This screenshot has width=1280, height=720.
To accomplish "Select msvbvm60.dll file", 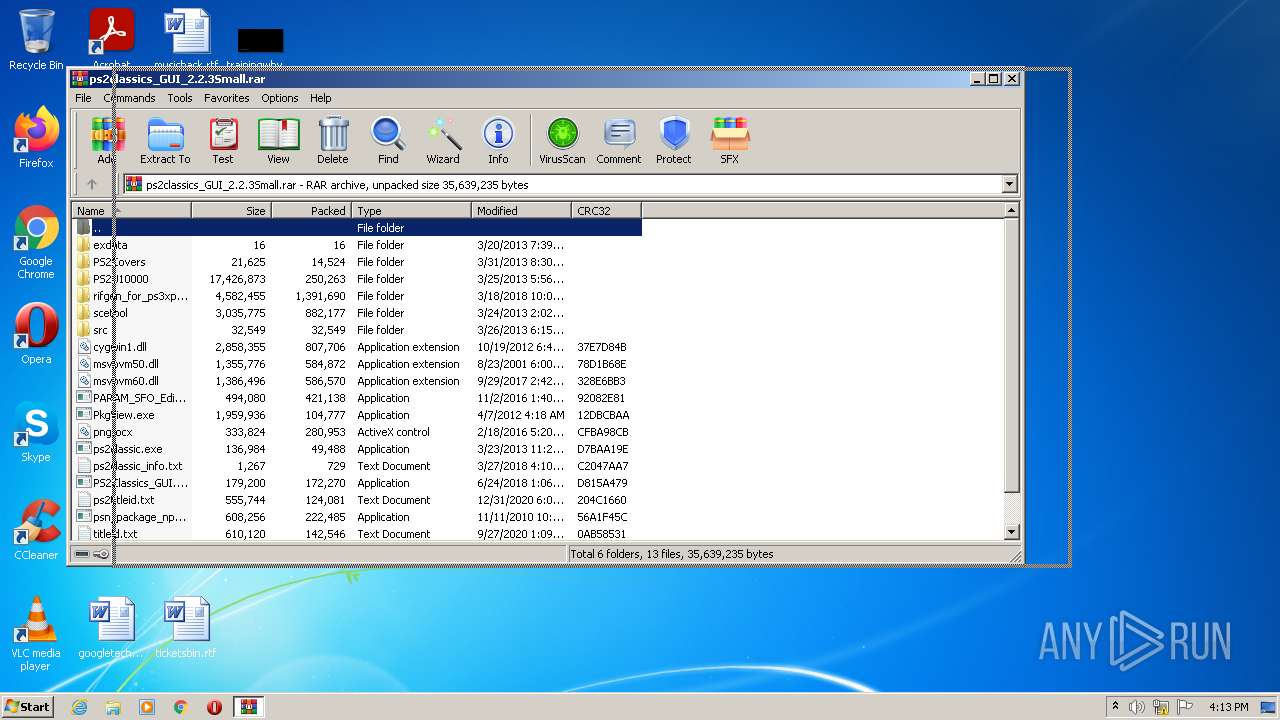I will pos(357,381).
